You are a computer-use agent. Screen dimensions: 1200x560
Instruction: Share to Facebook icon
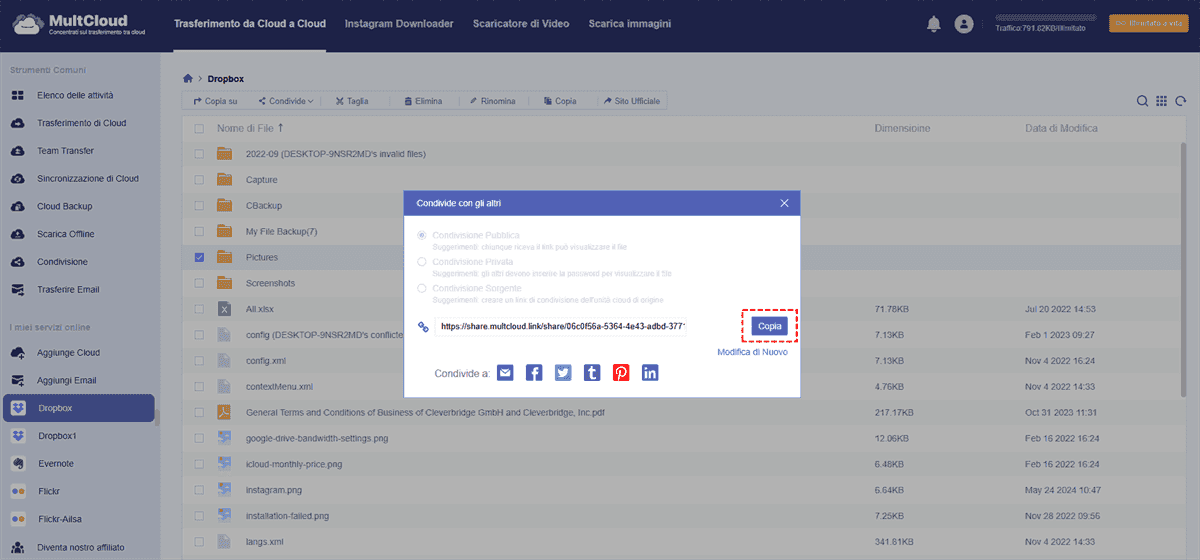pos(534,373)
